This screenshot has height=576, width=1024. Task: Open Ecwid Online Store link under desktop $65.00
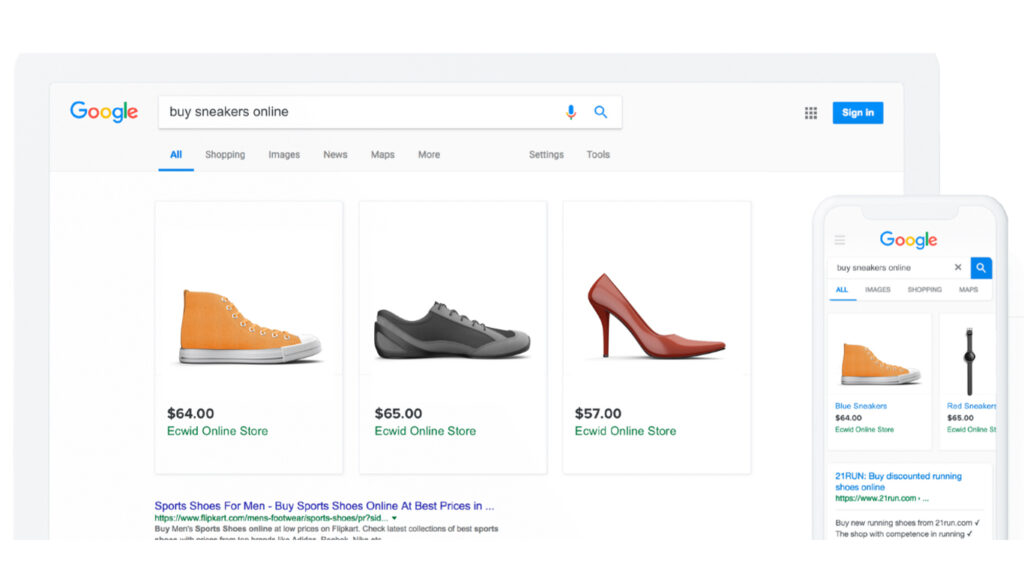[x=425, y=431]
